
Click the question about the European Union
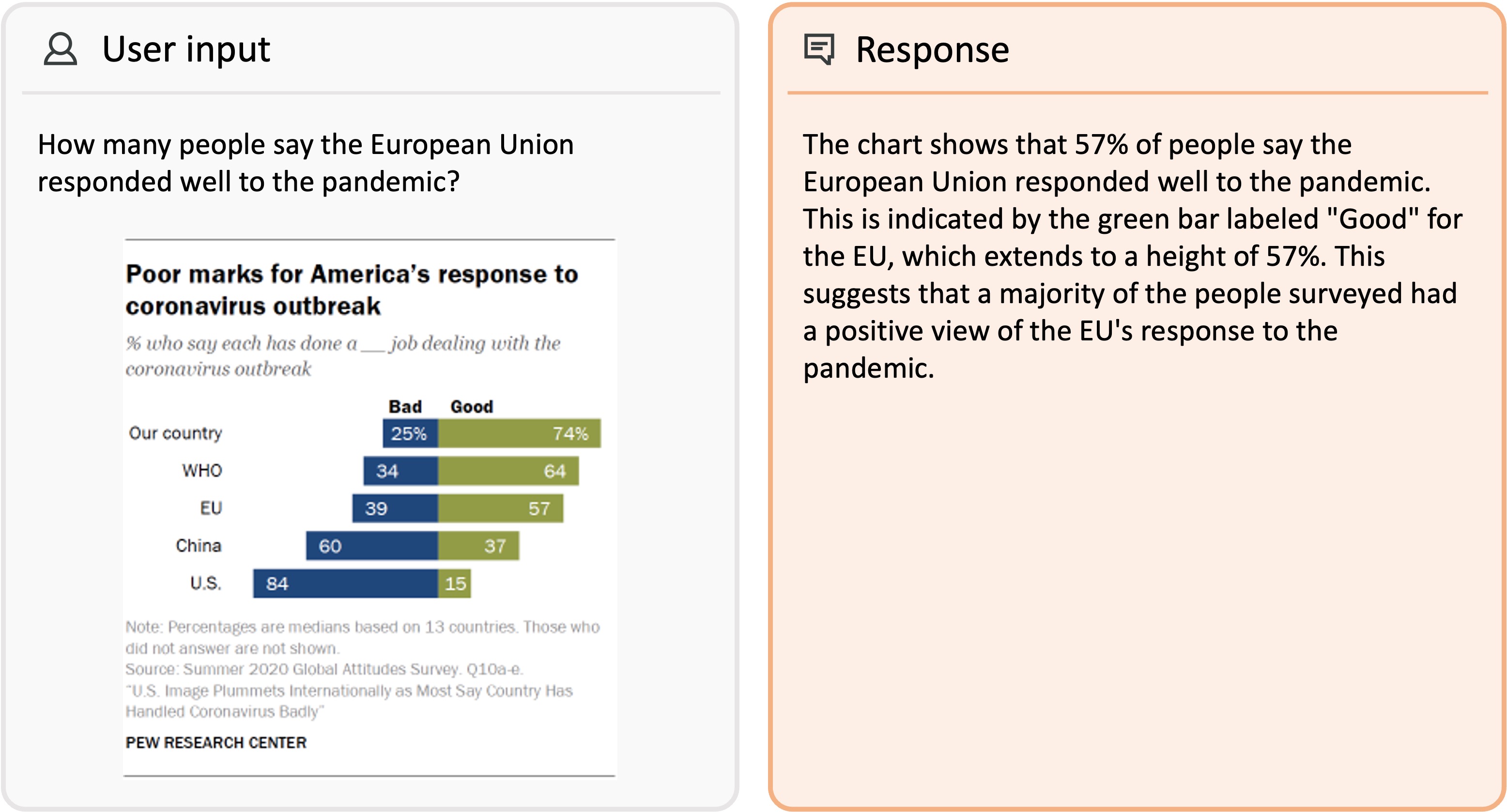click(x=306, y=163)
